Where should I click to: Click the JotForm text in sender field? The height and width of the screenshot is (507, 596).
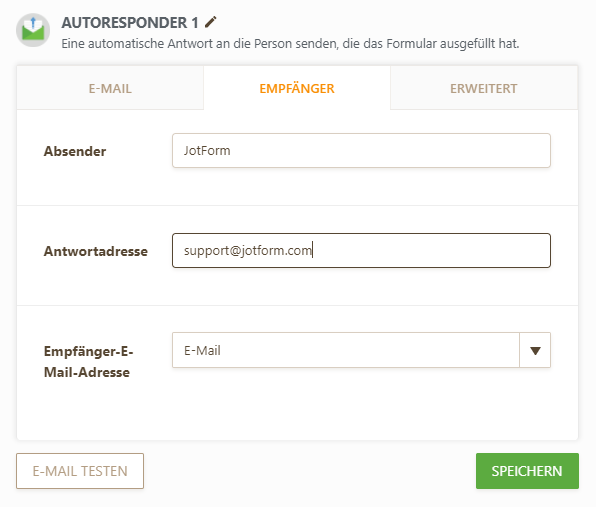click(207, 151)
